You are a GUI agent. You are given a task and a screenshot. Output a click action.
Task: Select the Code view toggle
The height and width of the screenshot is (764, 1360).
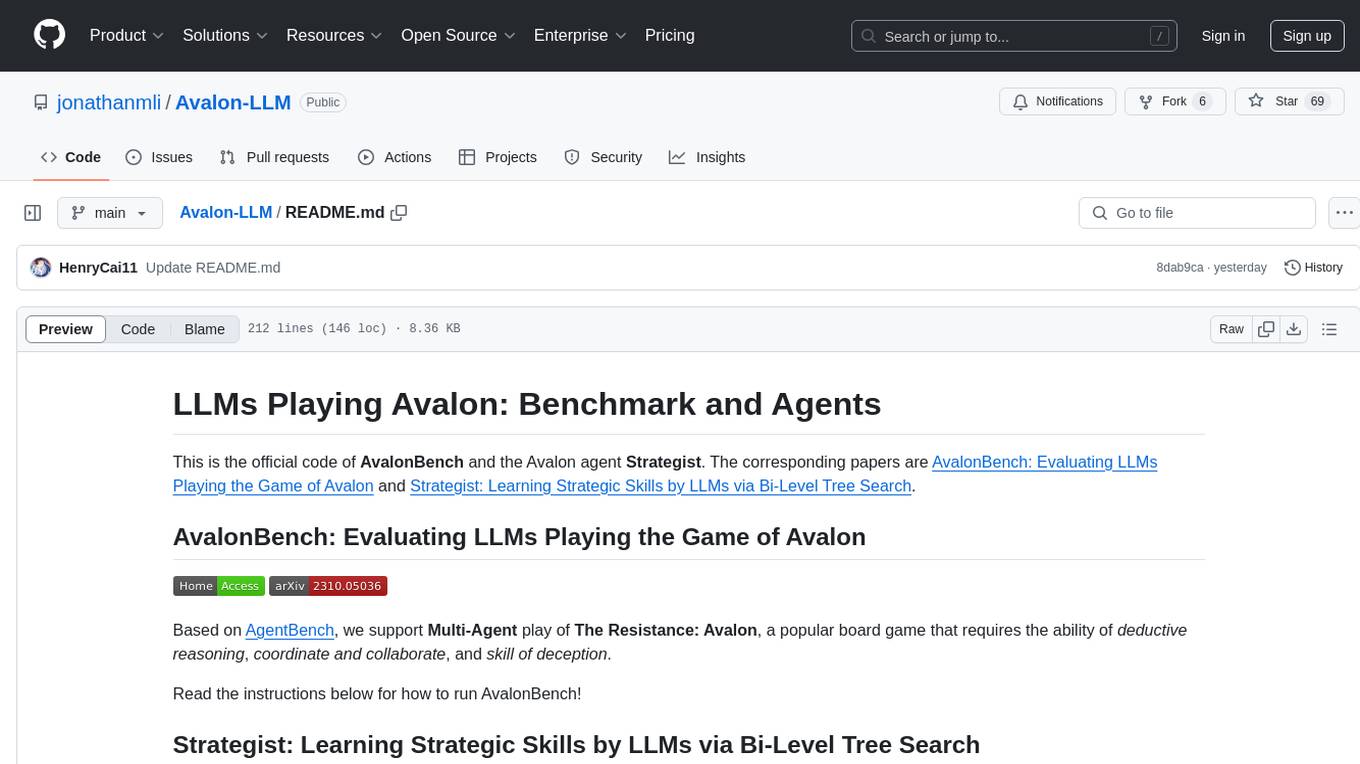(138, 329)
